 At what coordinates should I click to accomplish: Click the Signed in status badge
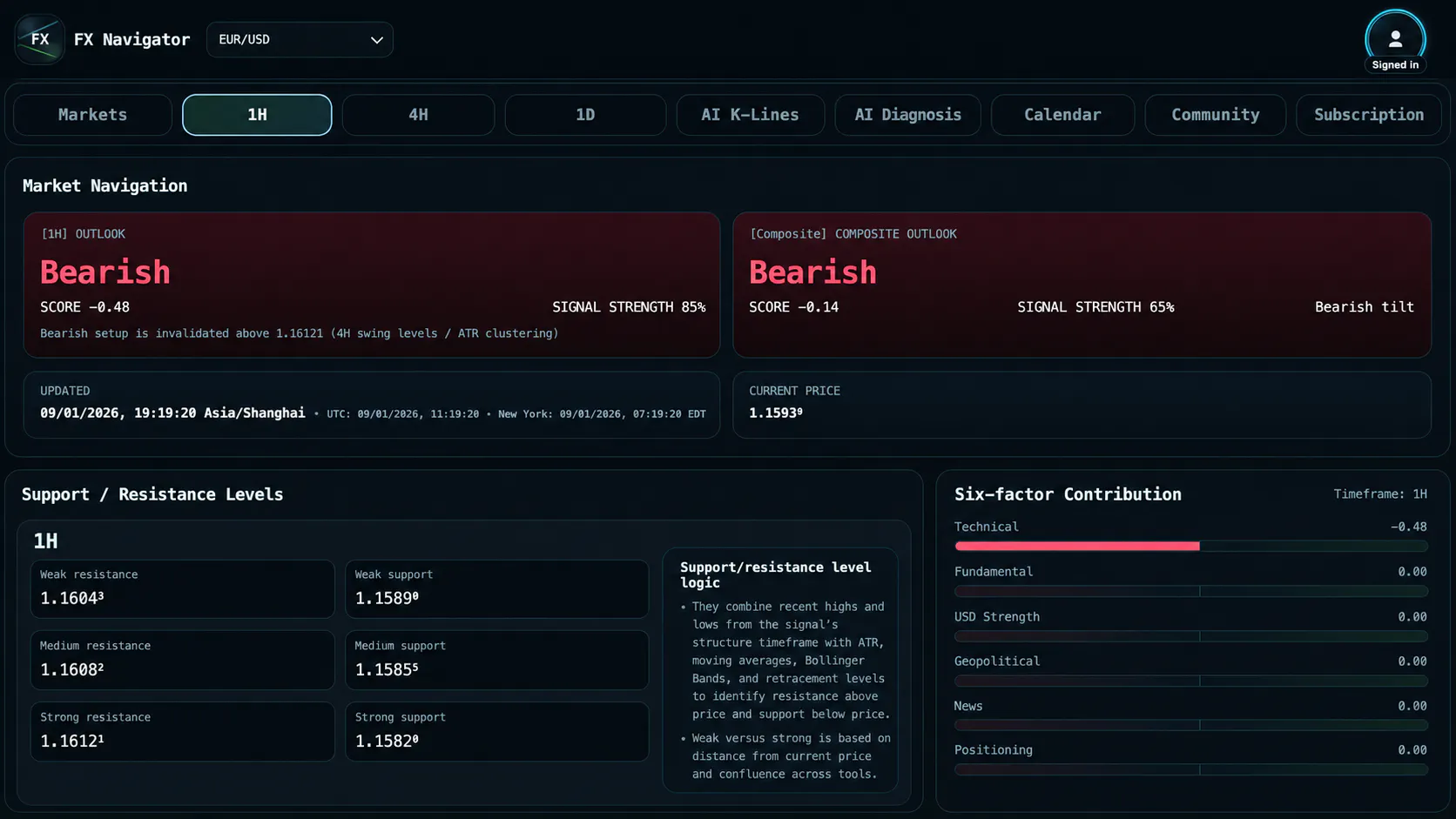1395,65
